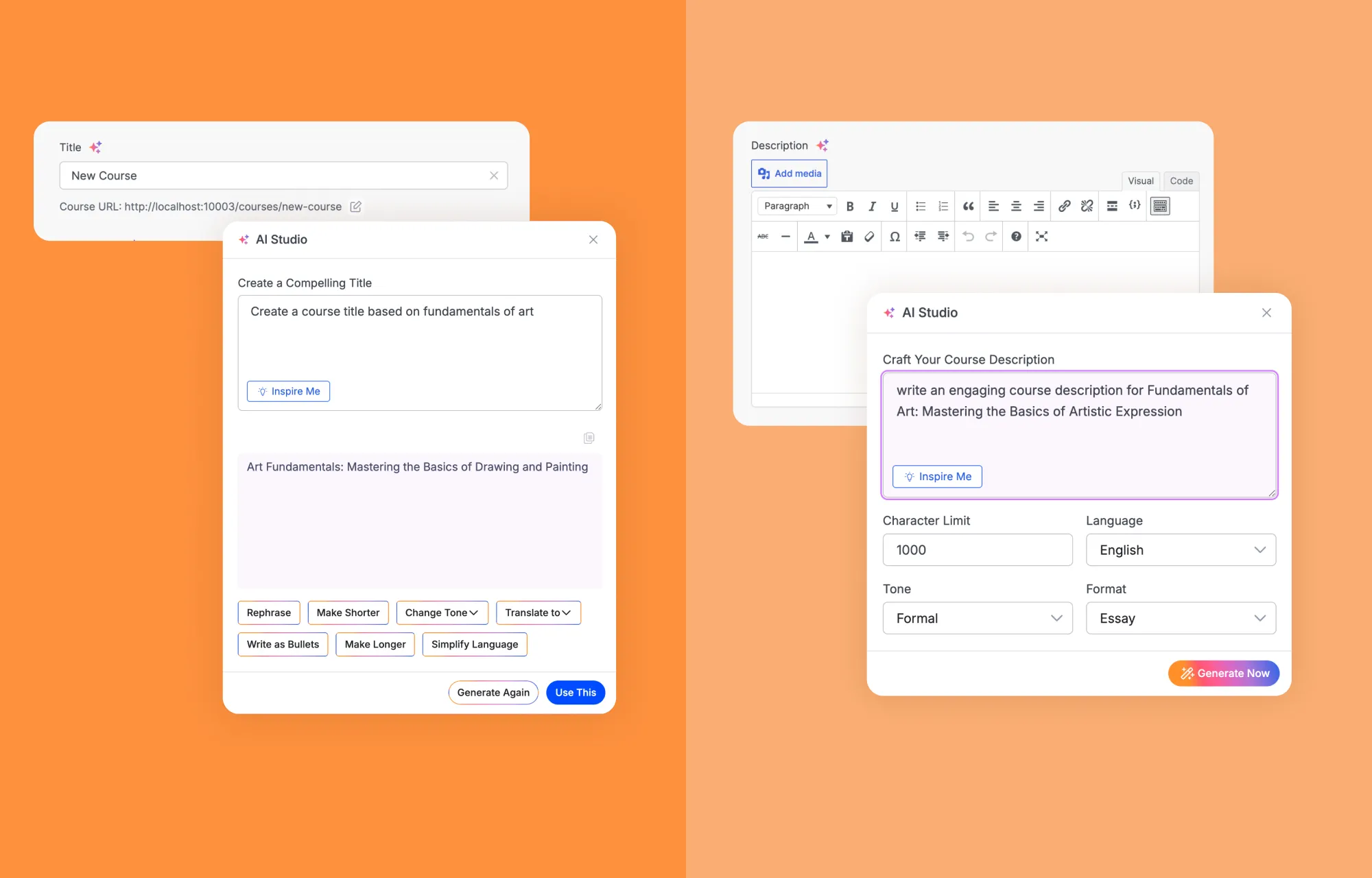Switch to the Visual editor tab
This screenshot has height=878, width=1372.
[1141, 181]
